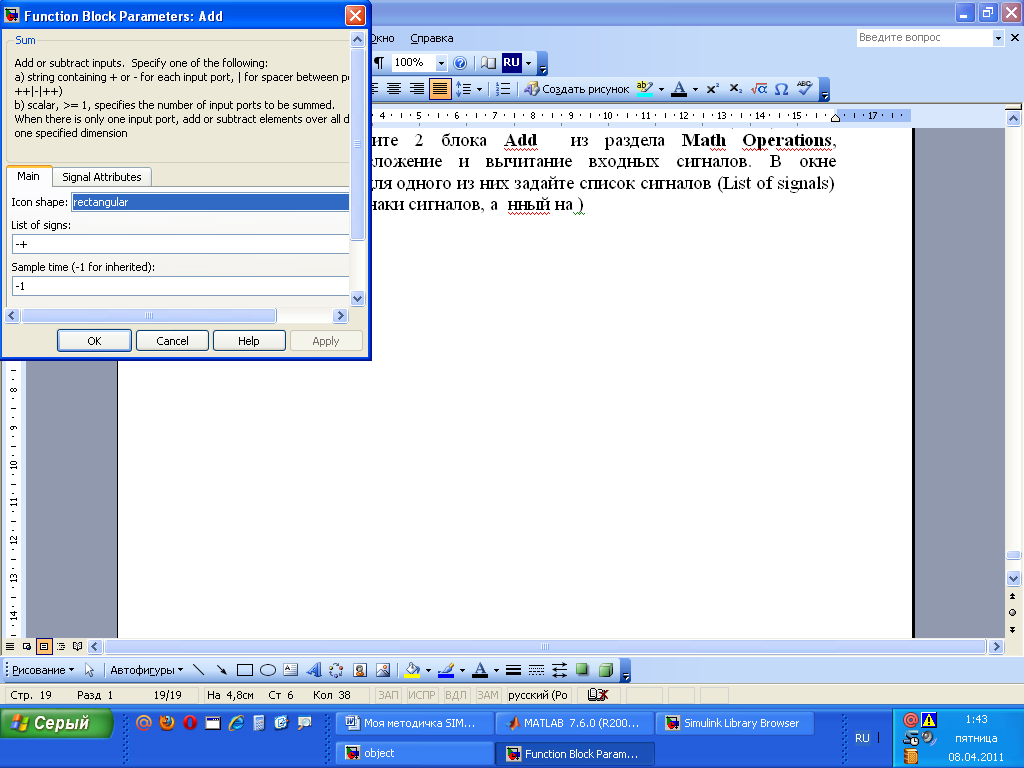This screenshot has width=1024, height=768.
Task: Toggle ИСПР track changes indicator
Action: [x=421, y=695]
